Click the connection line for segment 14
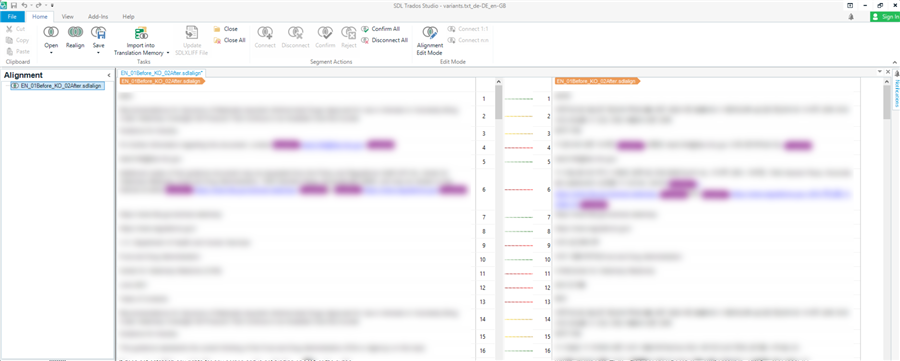Image resolution: width=900 pixels, height=361 pixels. (x=518, y=319)
